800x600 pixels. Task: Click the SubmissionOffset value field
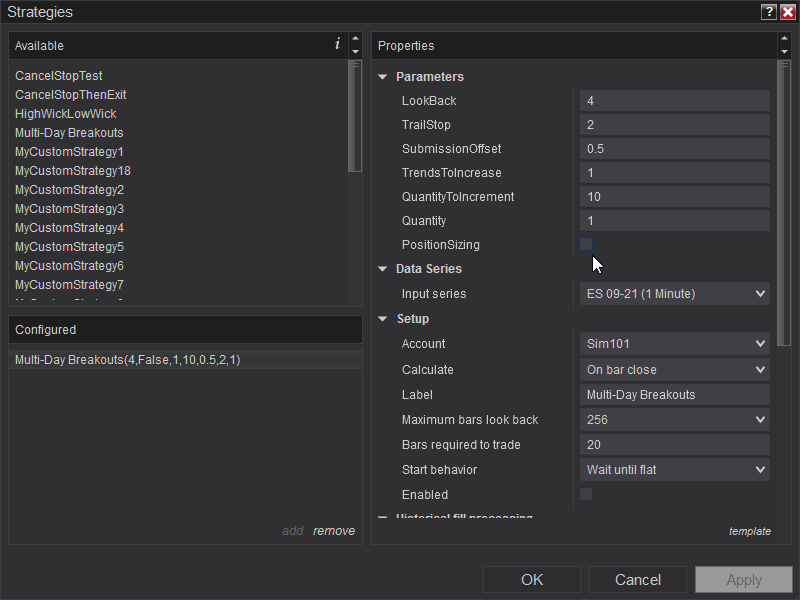(674, 148)
